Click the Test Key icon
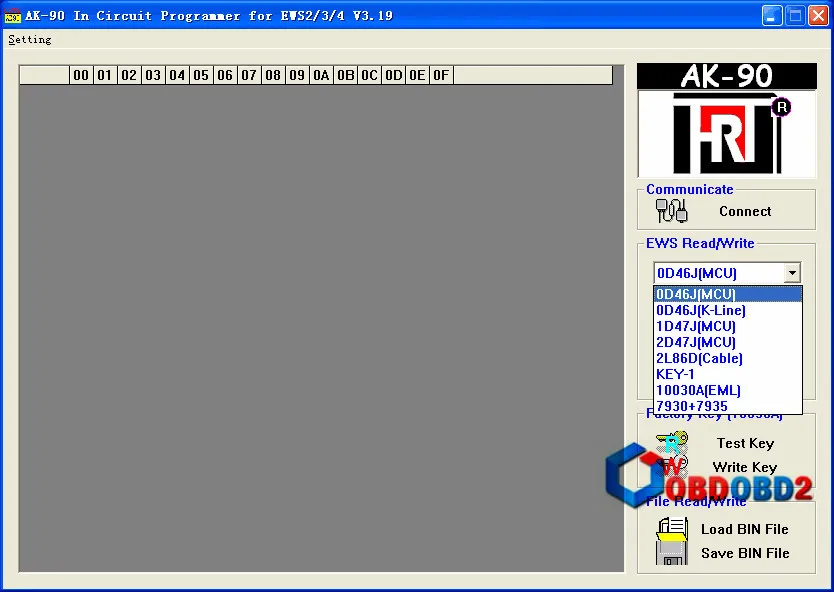Screen dimensions: 834x592 [x=672, y=443]
